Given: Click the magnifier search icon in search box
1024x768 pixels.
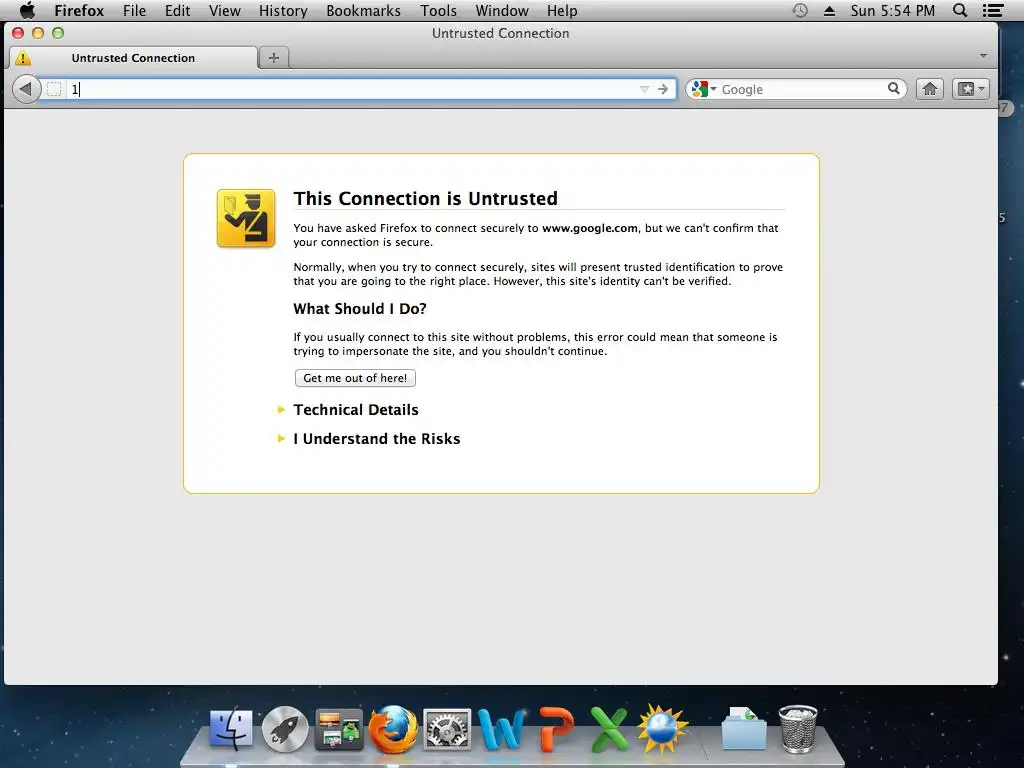Looking at the screenshot, I should pyautogui.click(x=894, y=88).
